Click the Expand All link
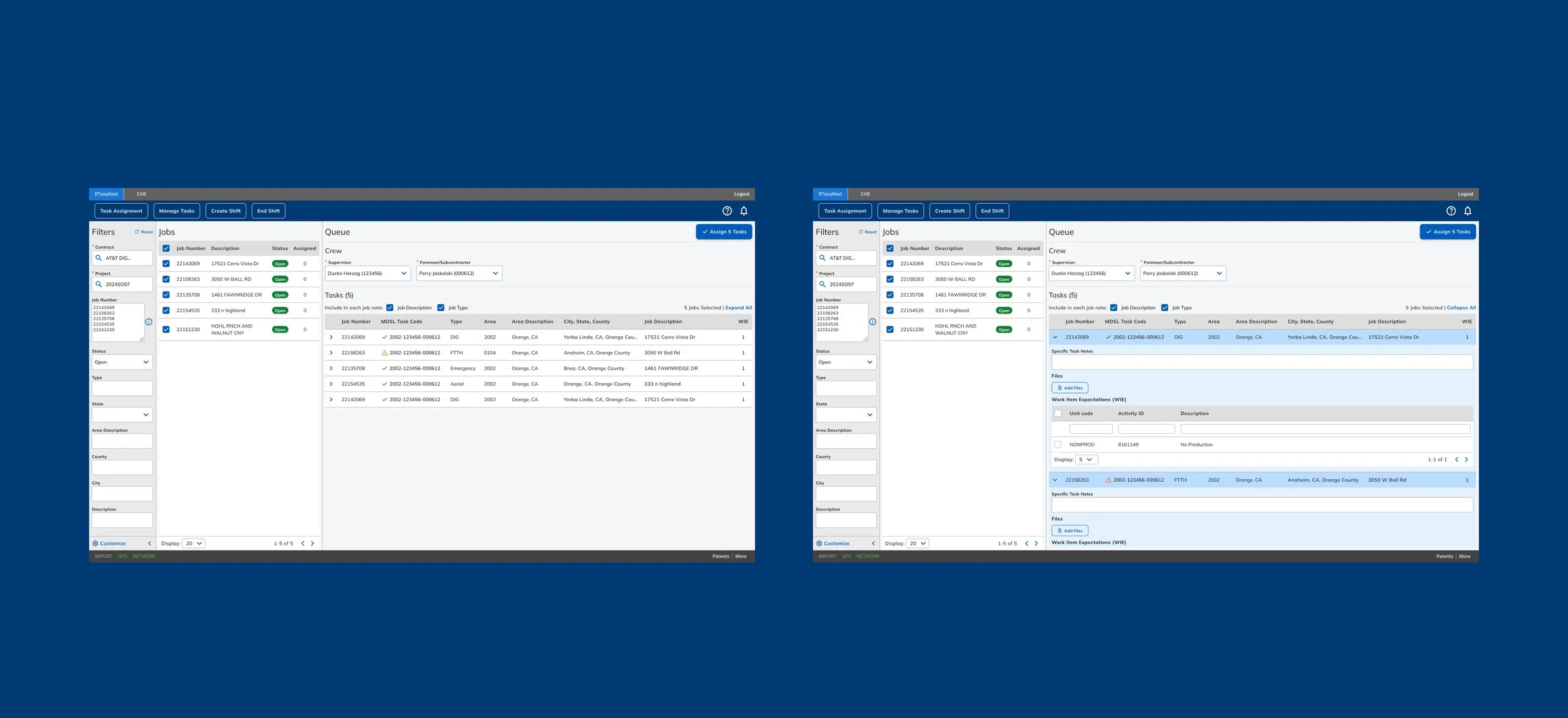Viewport: 1568px width, 718px height. 738,308
